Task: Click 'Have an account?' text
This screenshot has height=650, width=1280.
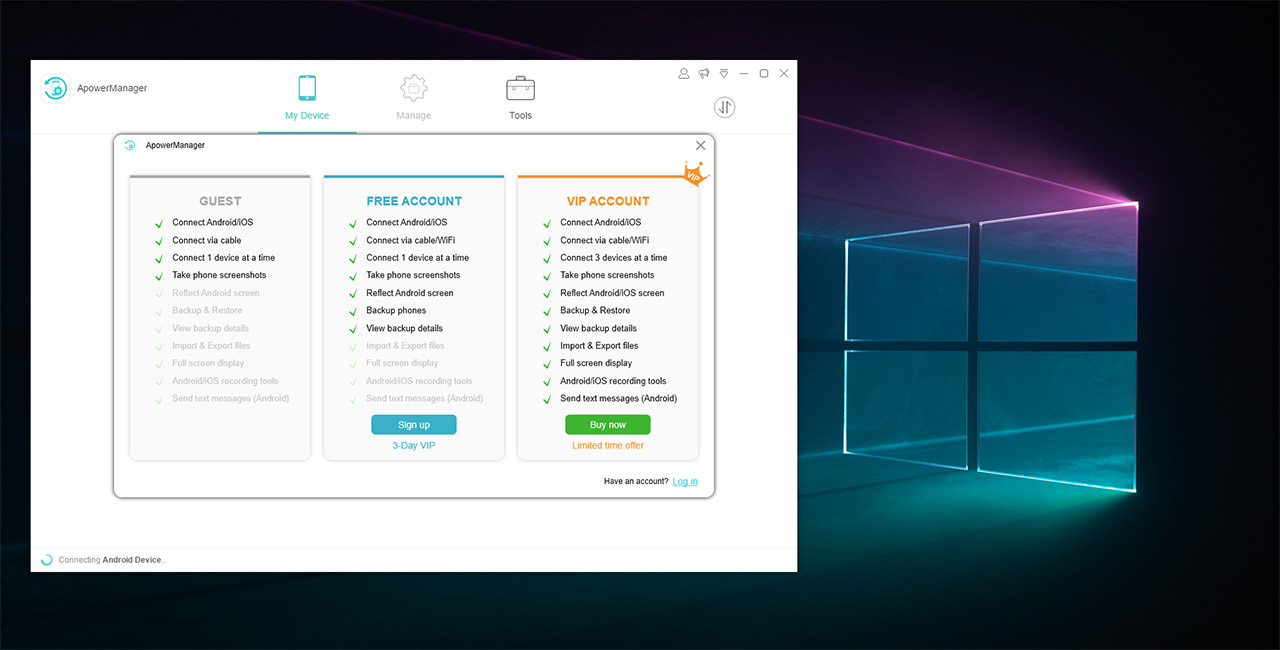Action: [x=636, y=481]
